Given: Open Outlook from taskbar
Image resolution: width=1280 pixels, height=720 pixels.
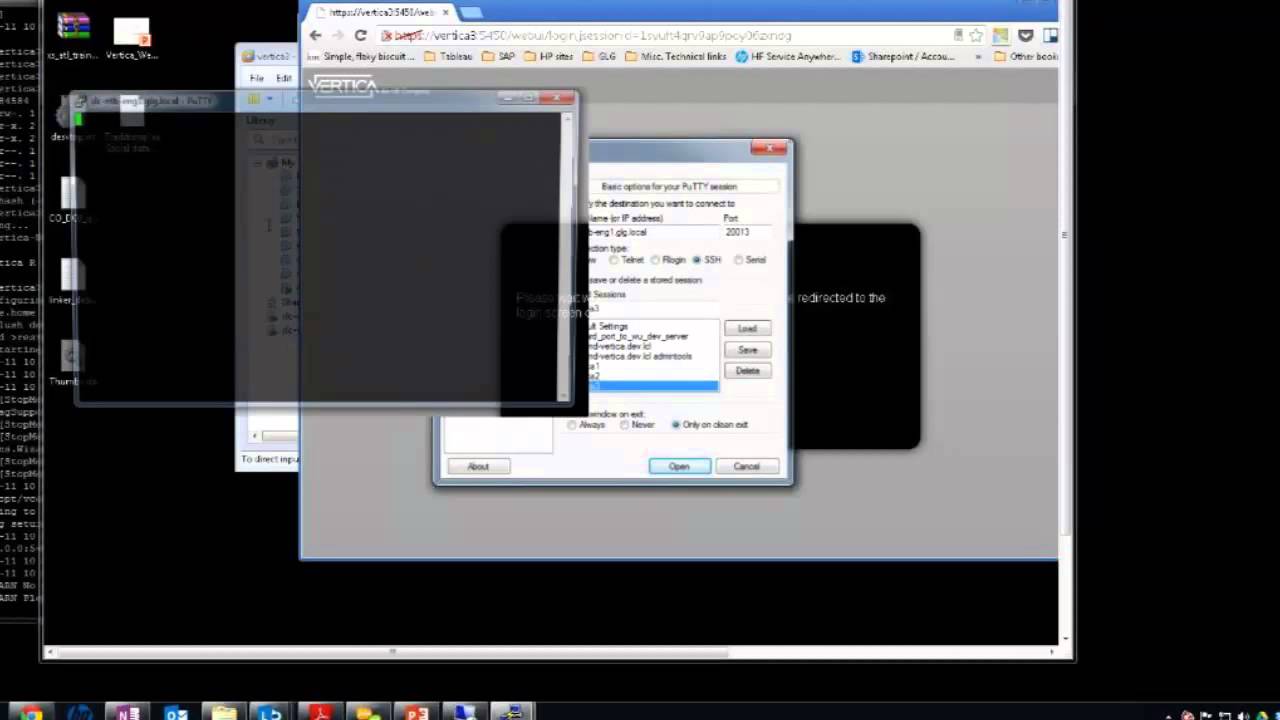Looking at the screenshot, I should [x=175, y=714].
